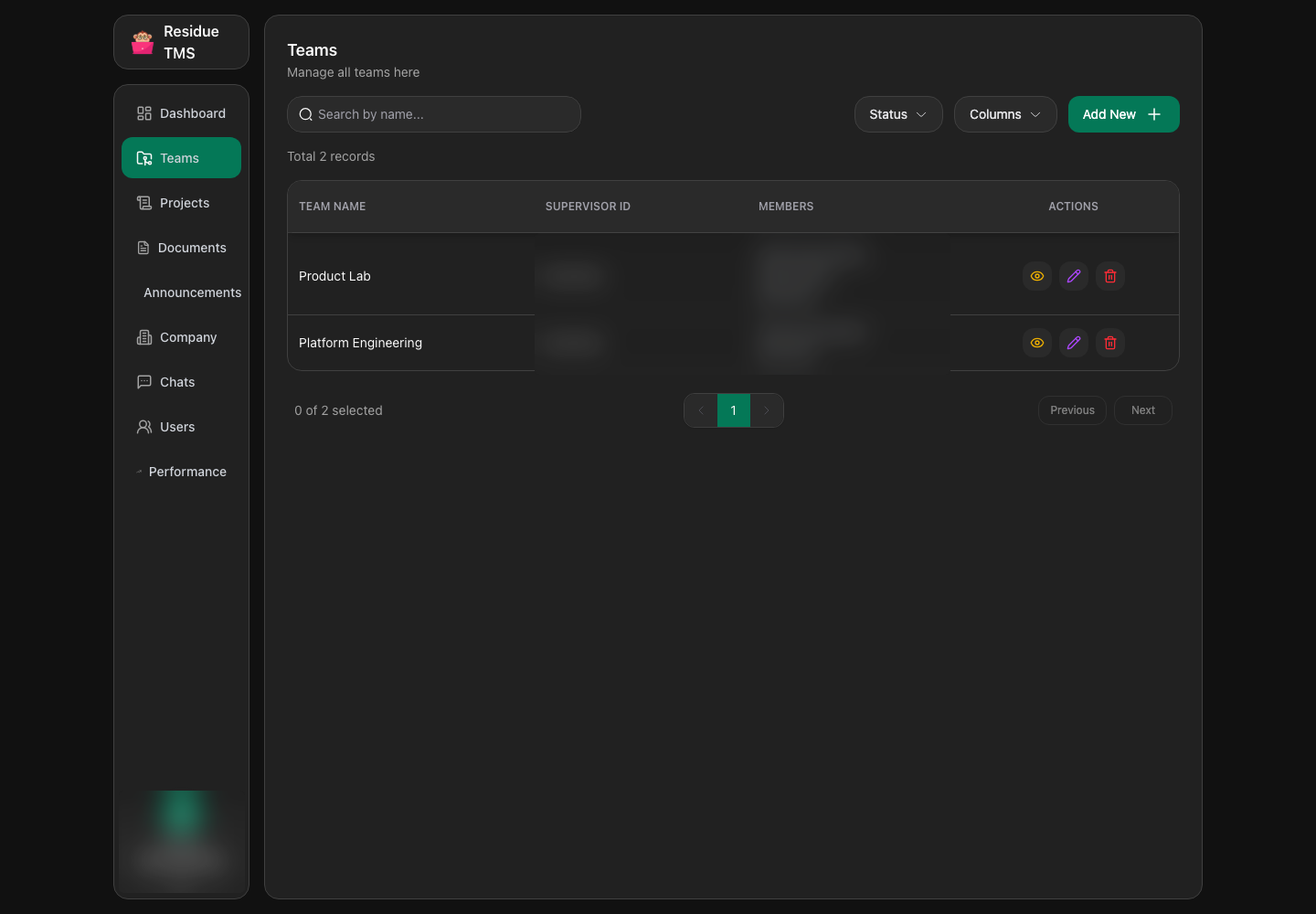Click the Team Name column header
Viewport: 1316px width, 914px height.
pos(333,207)
